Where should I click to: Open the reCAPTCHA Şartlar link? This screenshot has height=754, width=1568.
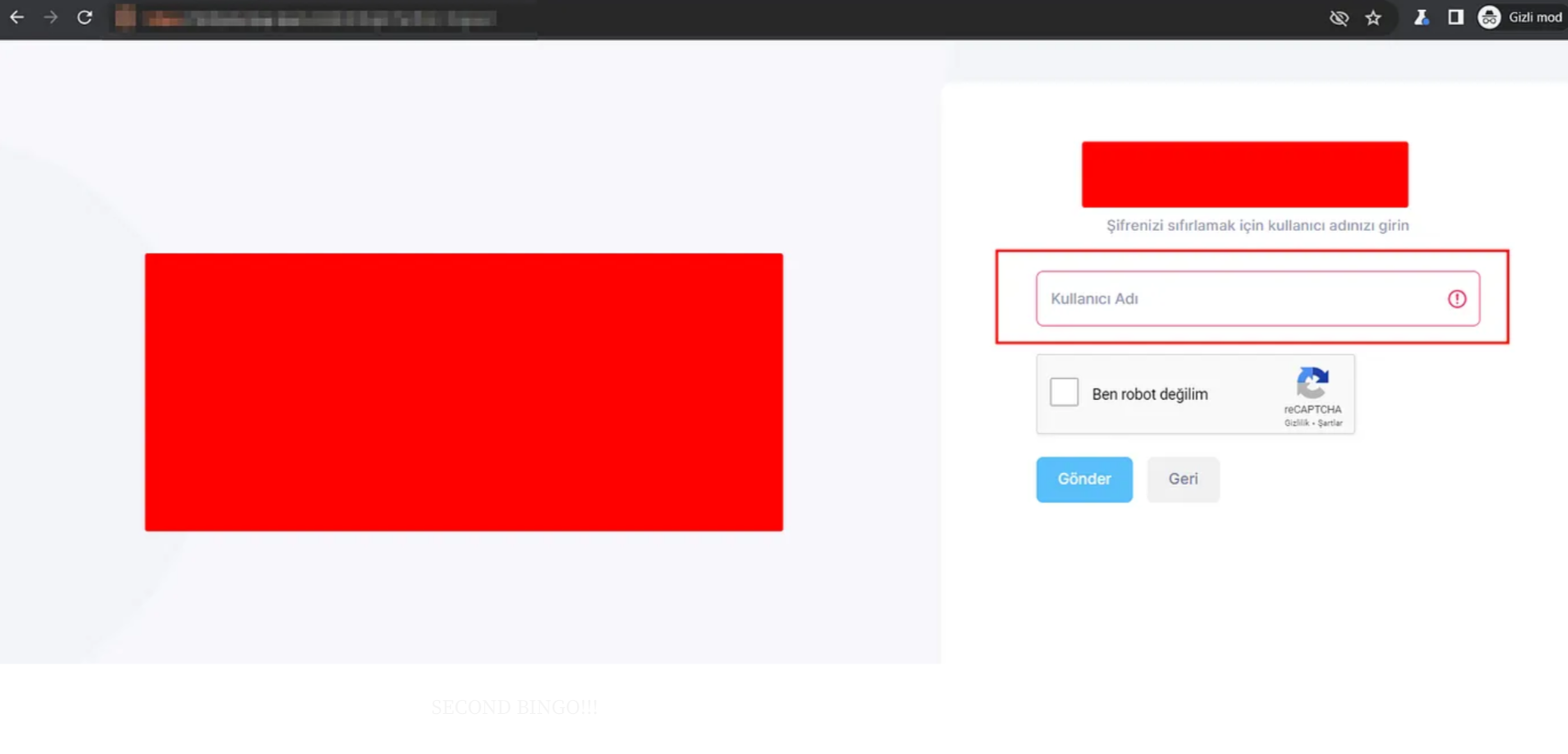(1330, 423)
